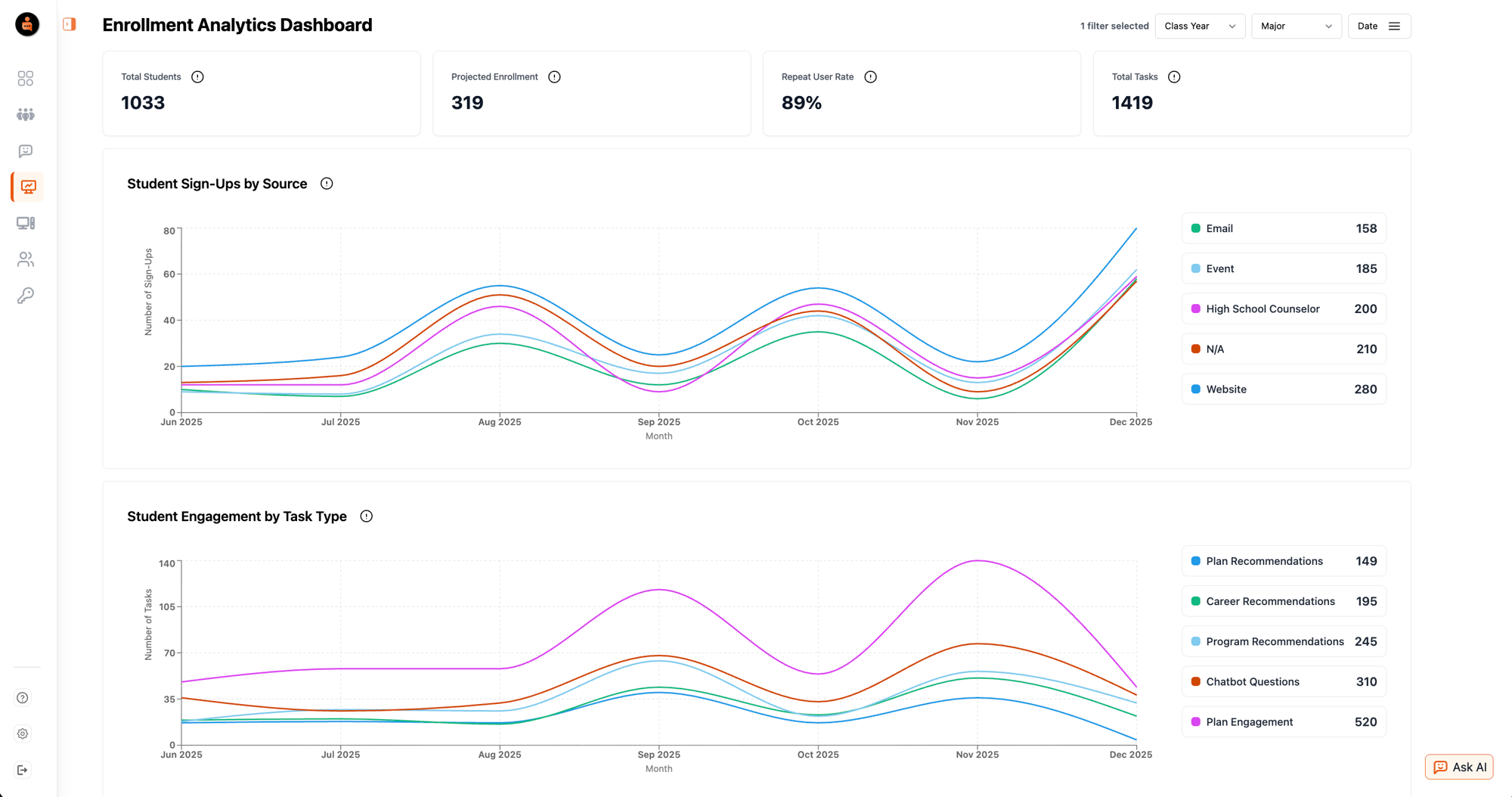
Task: Click the API key icon in sidebar
Action: tap(26, 295)
